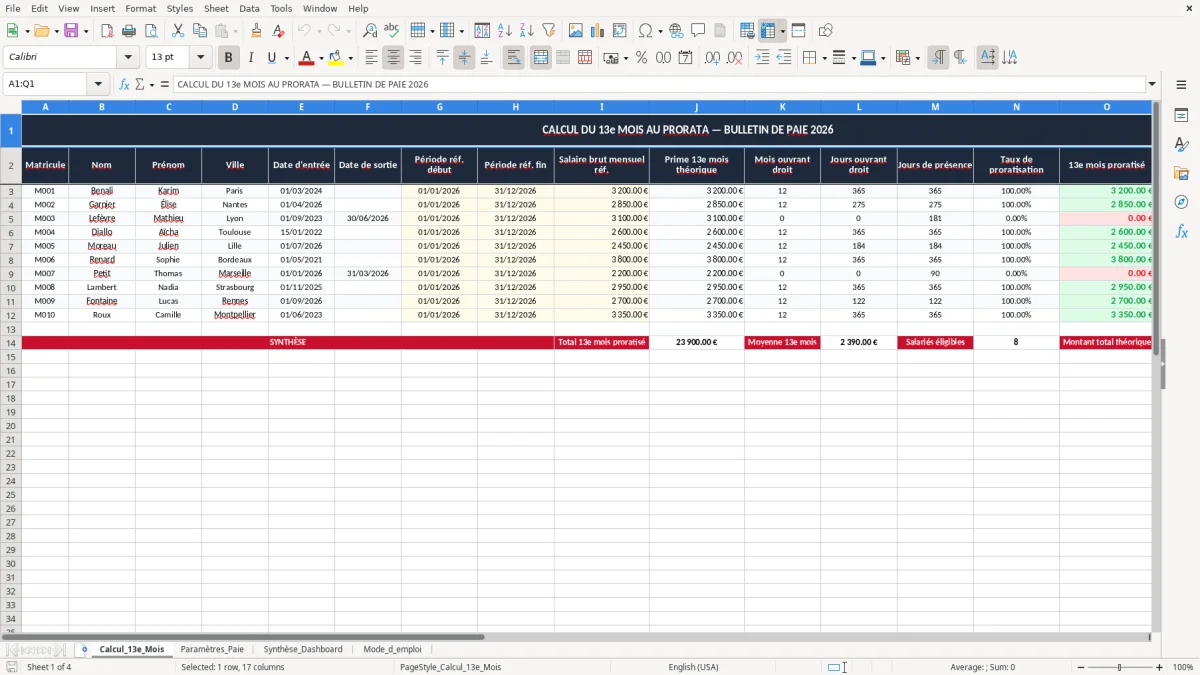Open the Calibri font name dropdown

click(x=128, y=58)
